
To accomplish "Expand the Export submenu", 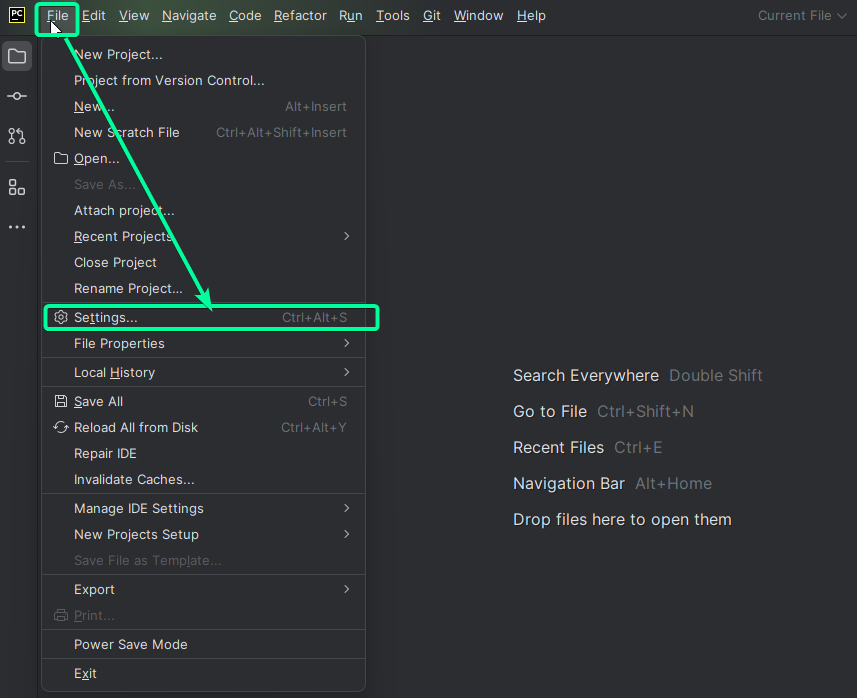I will coord(203,589).
